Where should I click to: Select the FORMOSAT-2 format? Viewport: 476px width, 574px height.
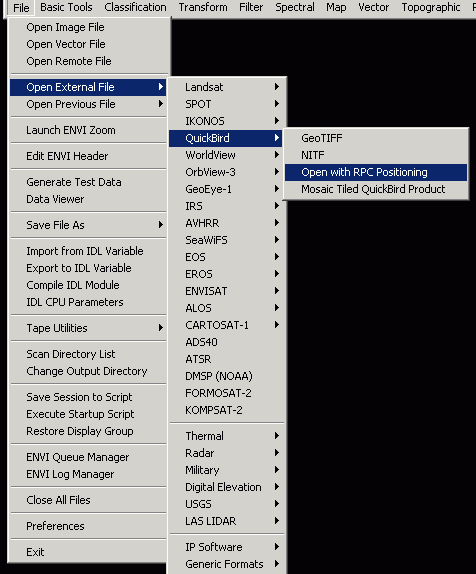226,393
